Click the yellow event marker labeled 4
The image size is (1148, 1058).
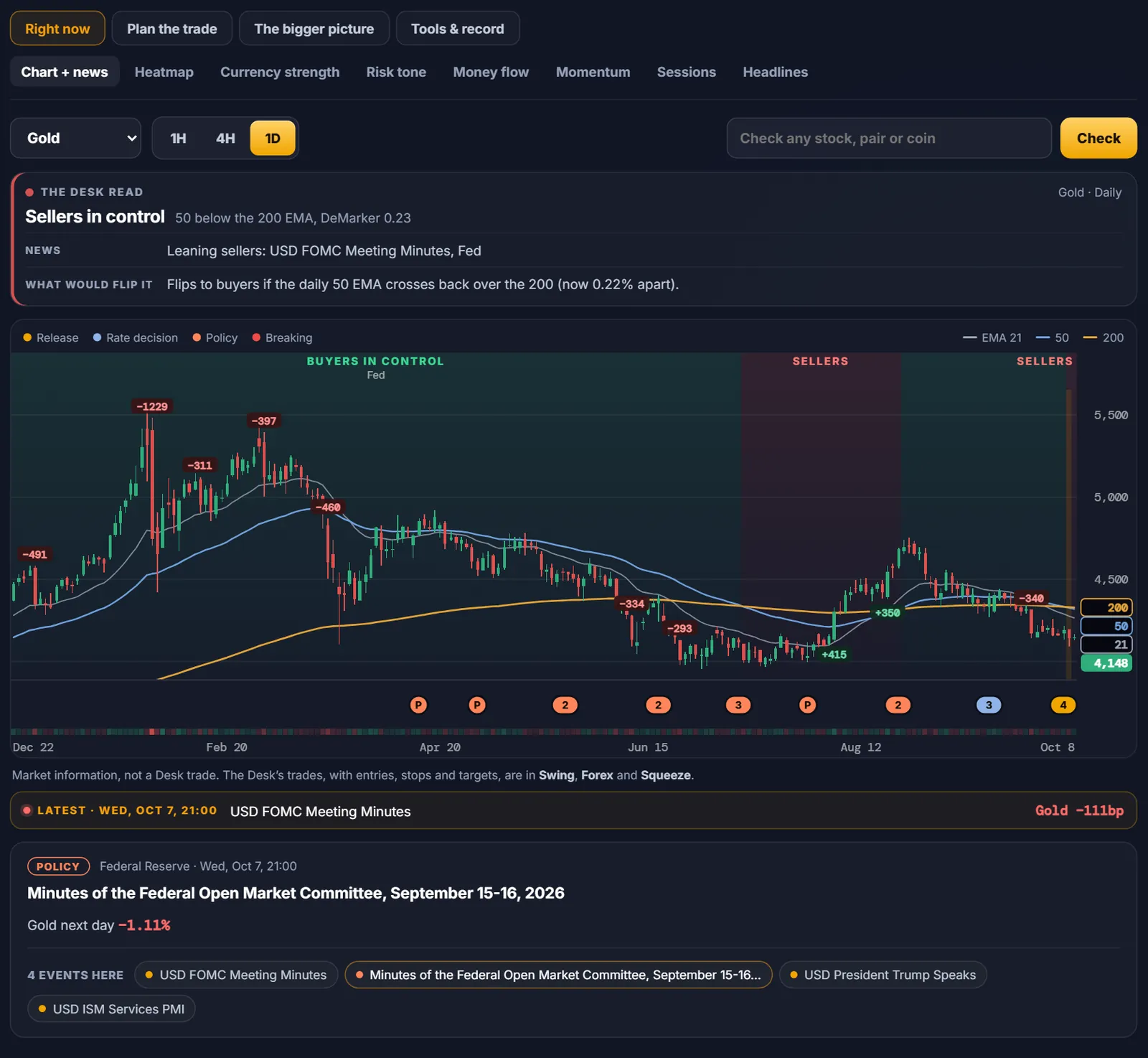click(1063, 705)
